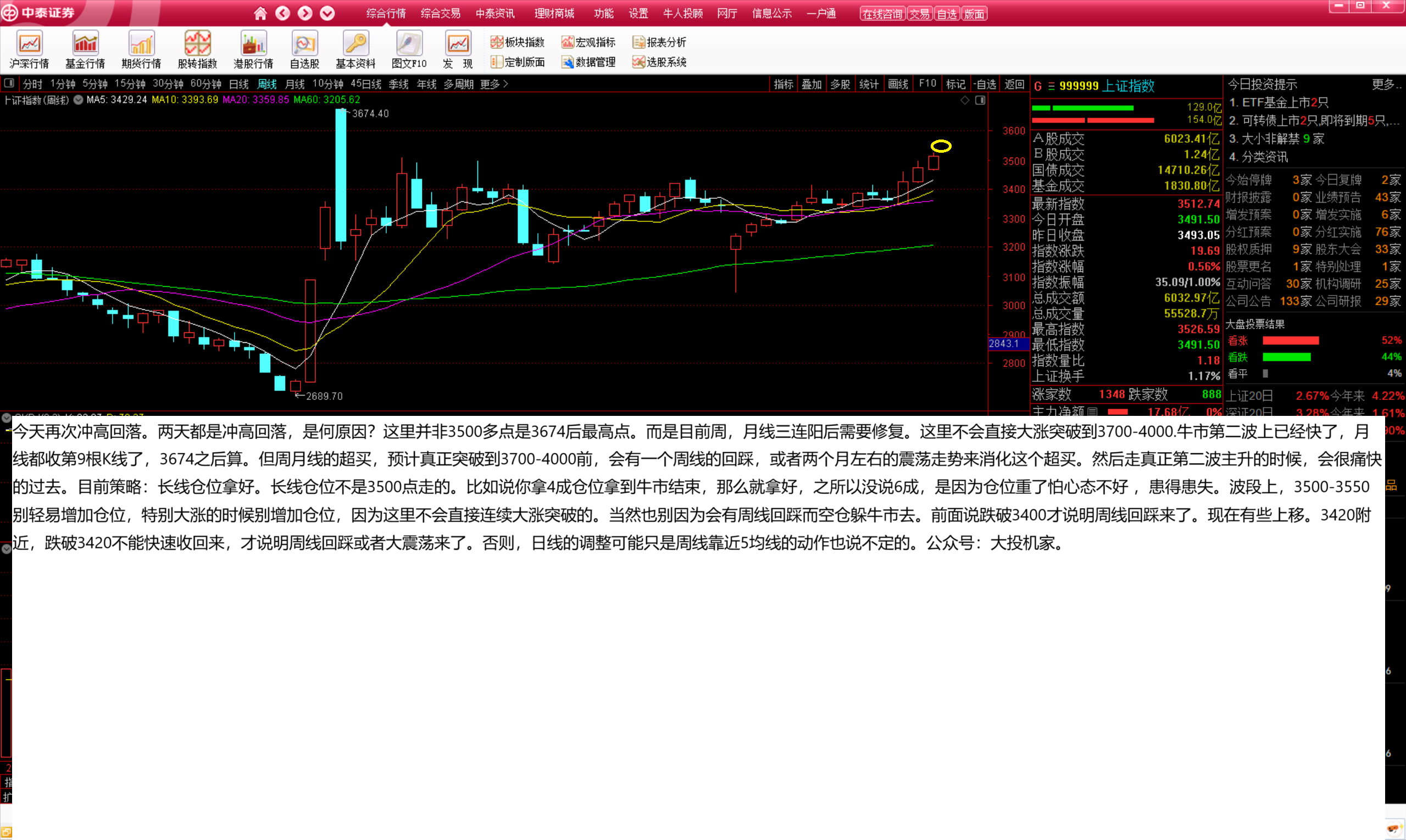Open the 设置 menu
Screen dimensions: 1406x840
point(638,13)
